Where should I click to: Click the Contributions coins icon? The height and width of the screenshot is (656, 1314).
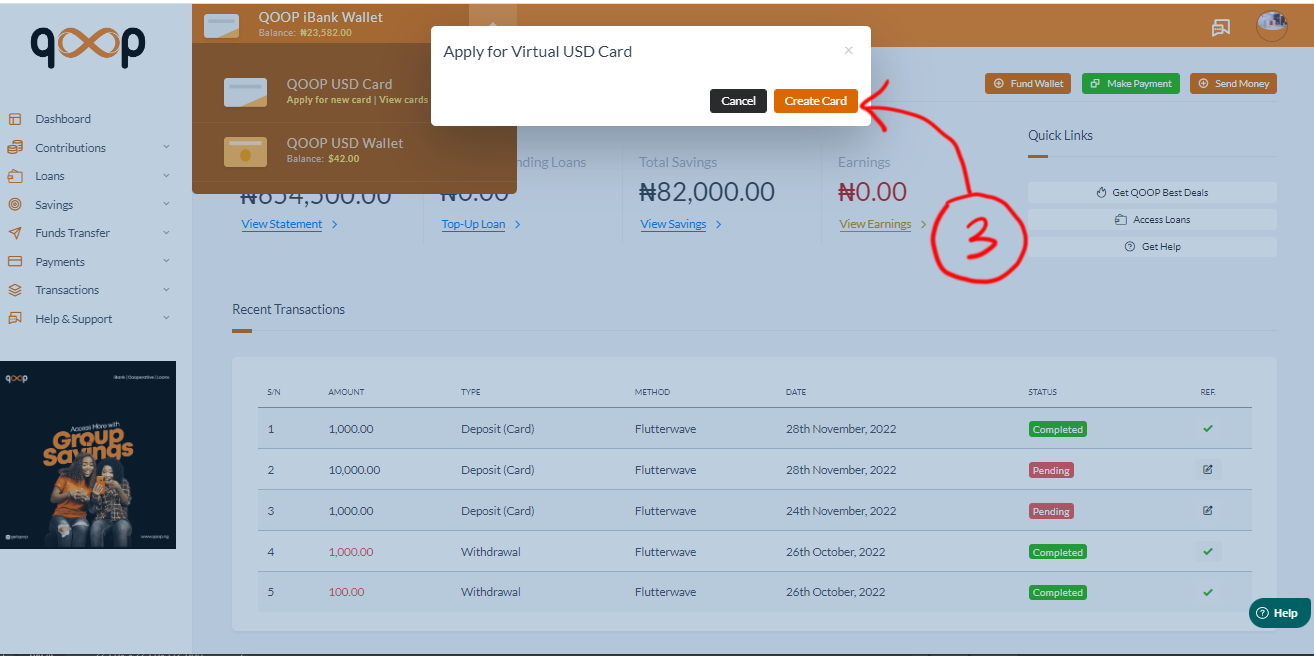15,147
